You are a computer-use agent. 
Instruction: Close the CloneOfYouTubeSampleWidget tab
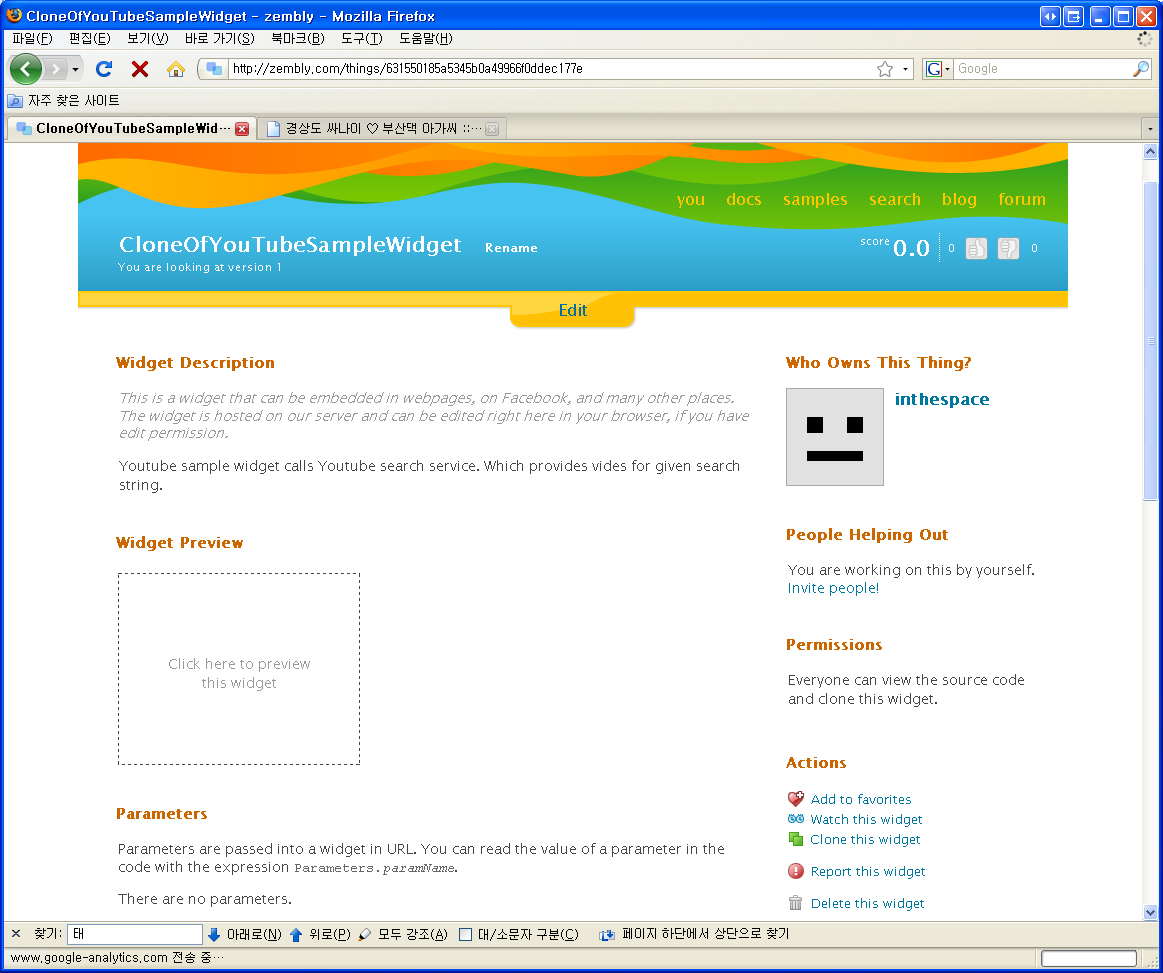(x=242, y=129)
